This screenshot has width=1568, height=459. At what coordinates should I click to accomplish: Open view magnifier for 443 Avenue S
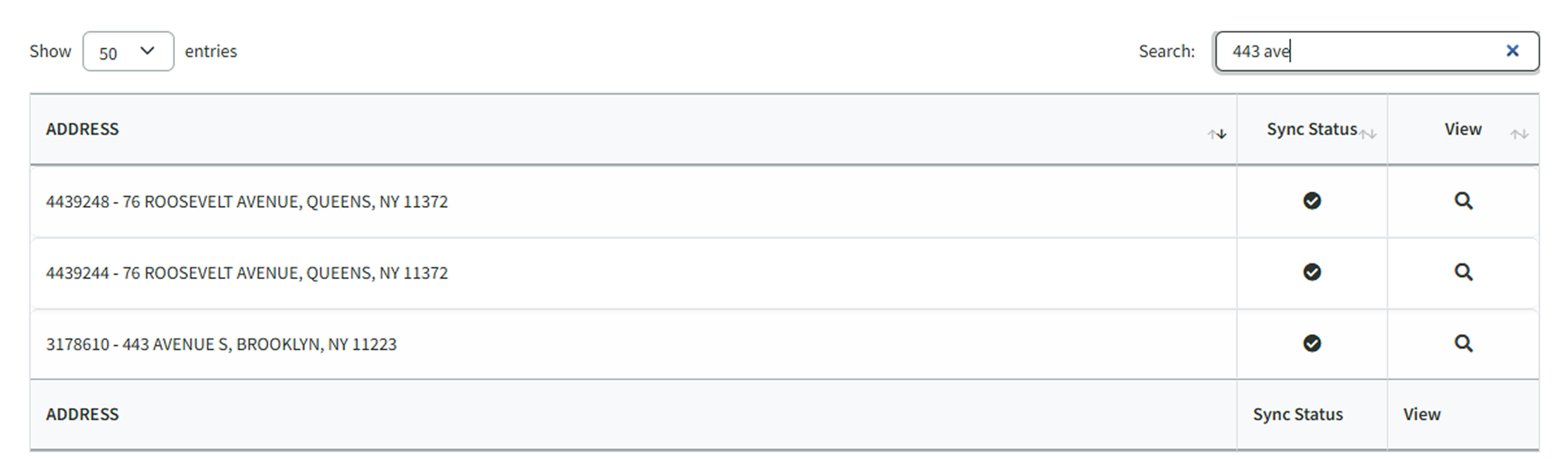tap(1463, 344)
